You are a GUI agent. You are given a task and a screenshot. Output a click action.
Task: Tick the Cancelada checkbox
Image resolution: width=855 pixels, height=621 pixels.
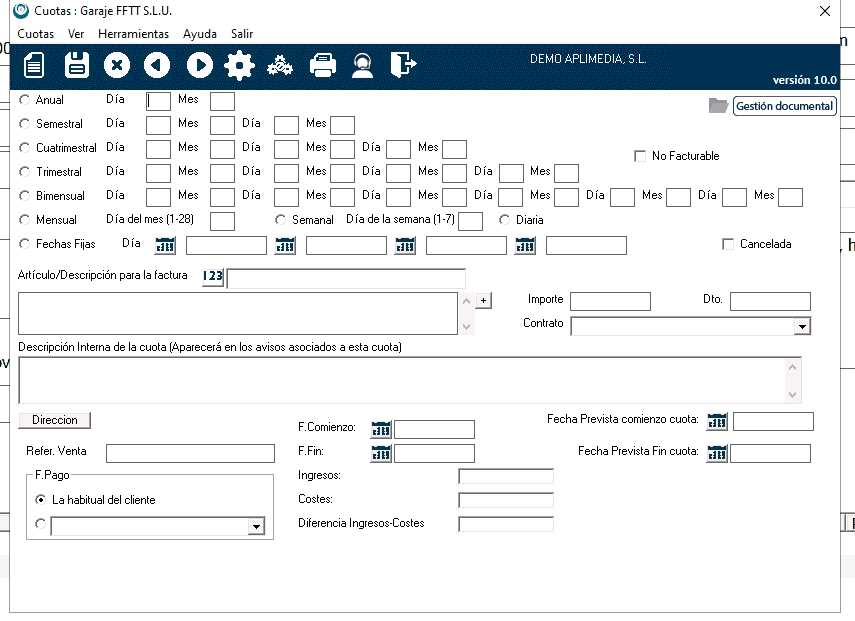coord(728,244)
